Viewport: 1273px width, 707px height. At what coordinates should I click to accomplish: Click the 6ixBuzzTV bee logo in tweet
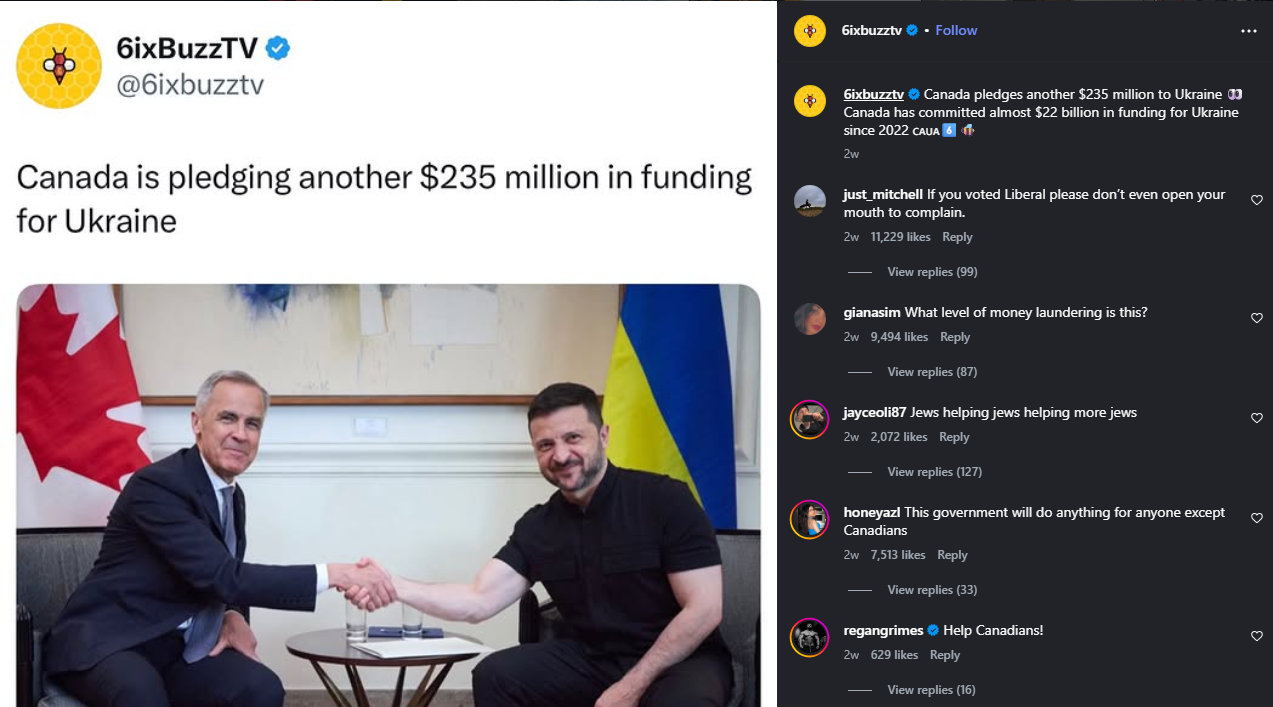[x=59, y=66]
